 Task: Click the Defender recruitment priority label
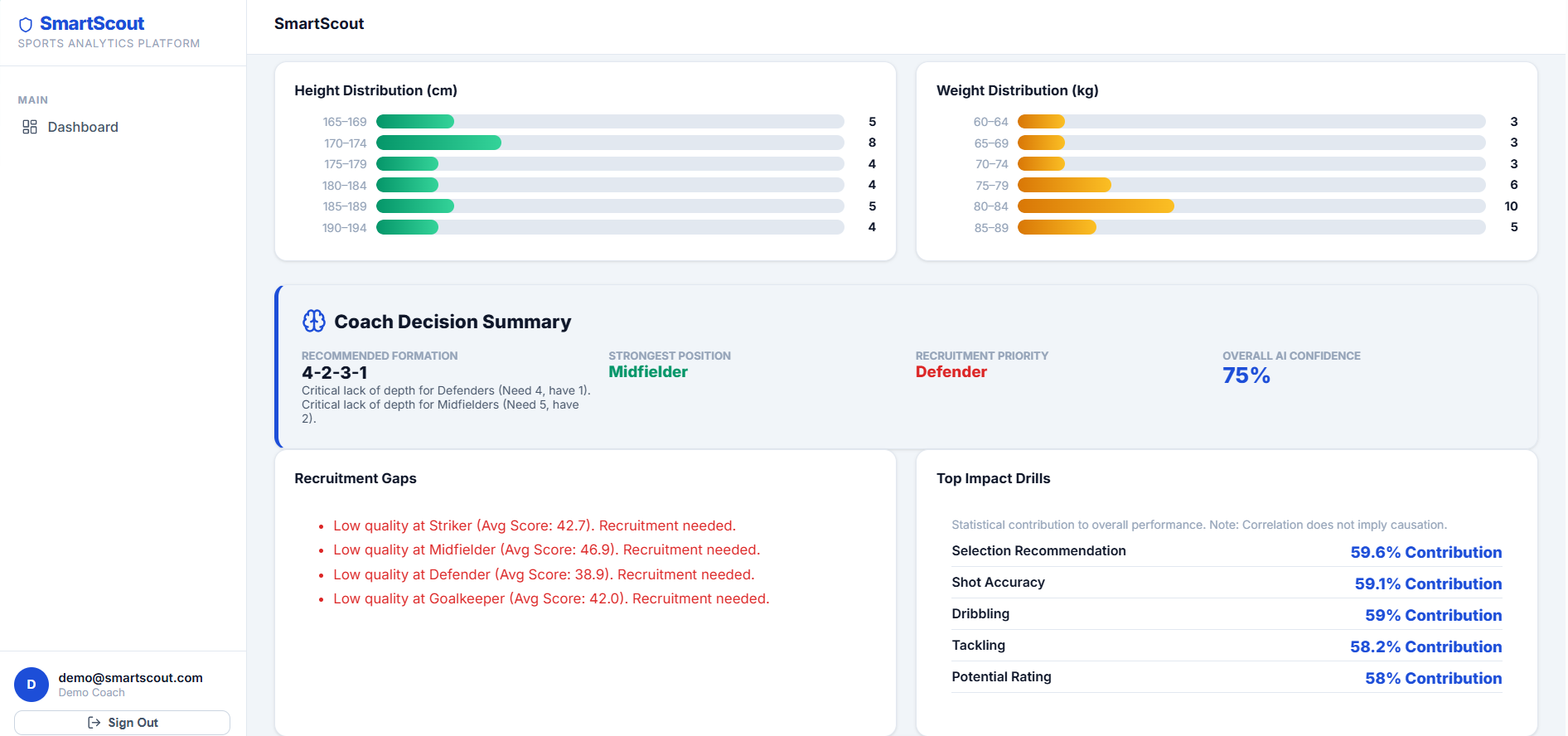click(x=951, y=372)
